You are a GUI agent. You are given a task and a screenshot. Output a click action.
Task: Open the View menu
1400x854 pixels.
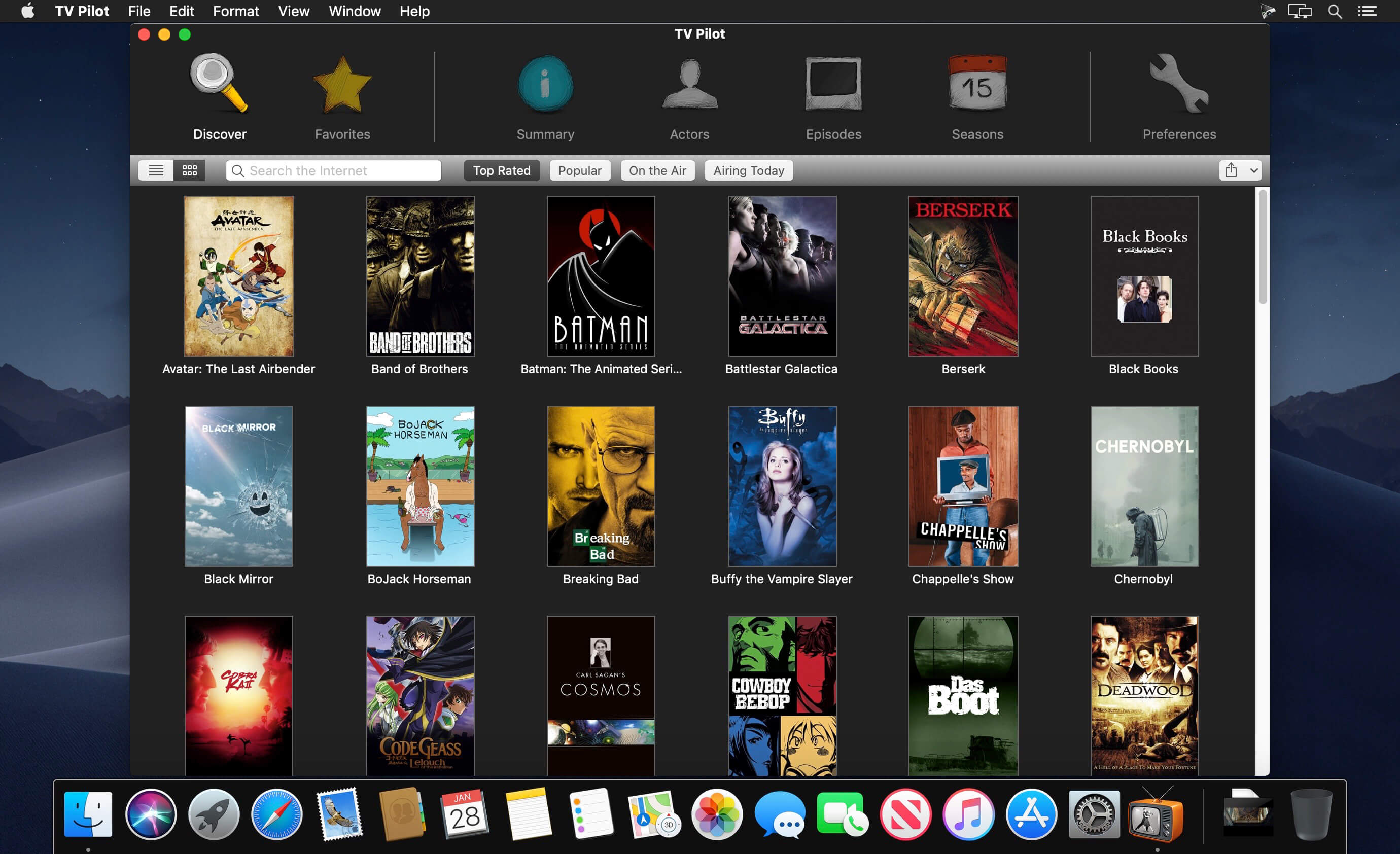coord(293,11)
